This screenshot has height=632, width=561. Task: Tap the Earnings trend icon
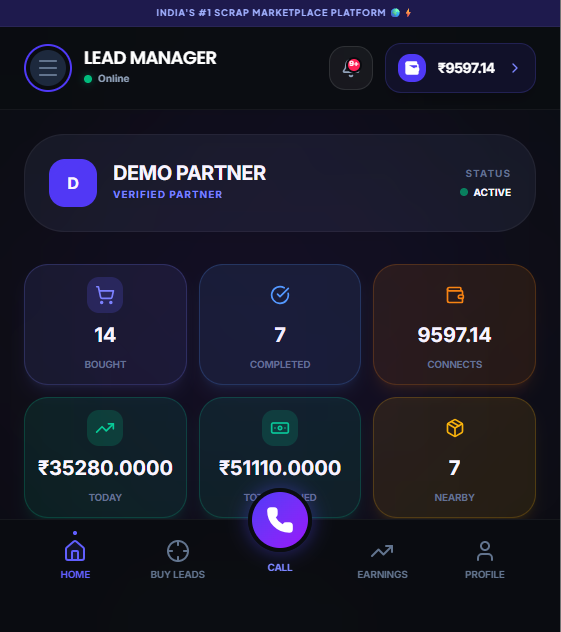(x=382, y=551)
